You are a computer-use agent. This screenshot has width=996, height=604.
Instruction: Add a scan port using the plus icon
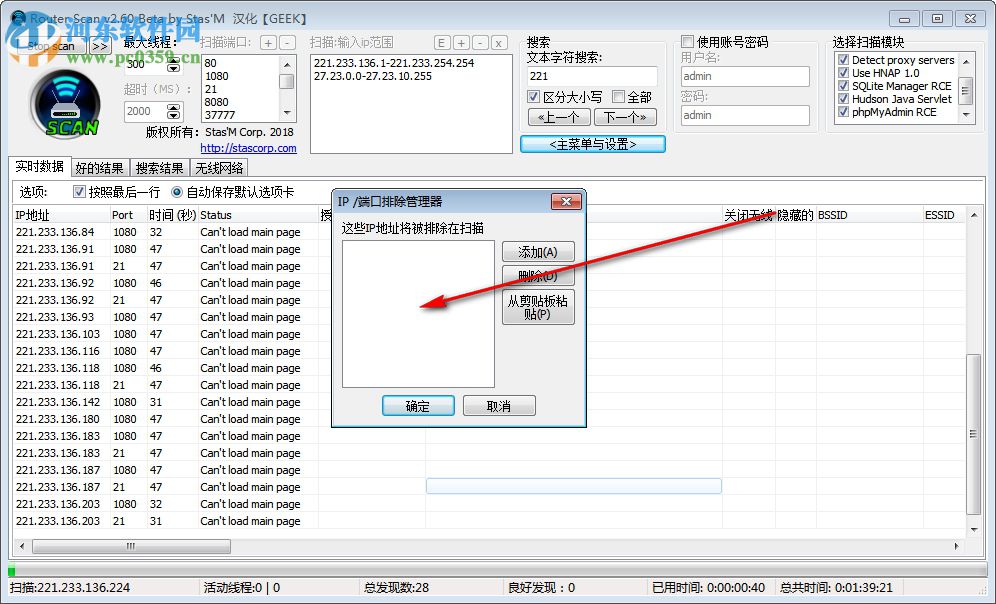pos(268,44)
